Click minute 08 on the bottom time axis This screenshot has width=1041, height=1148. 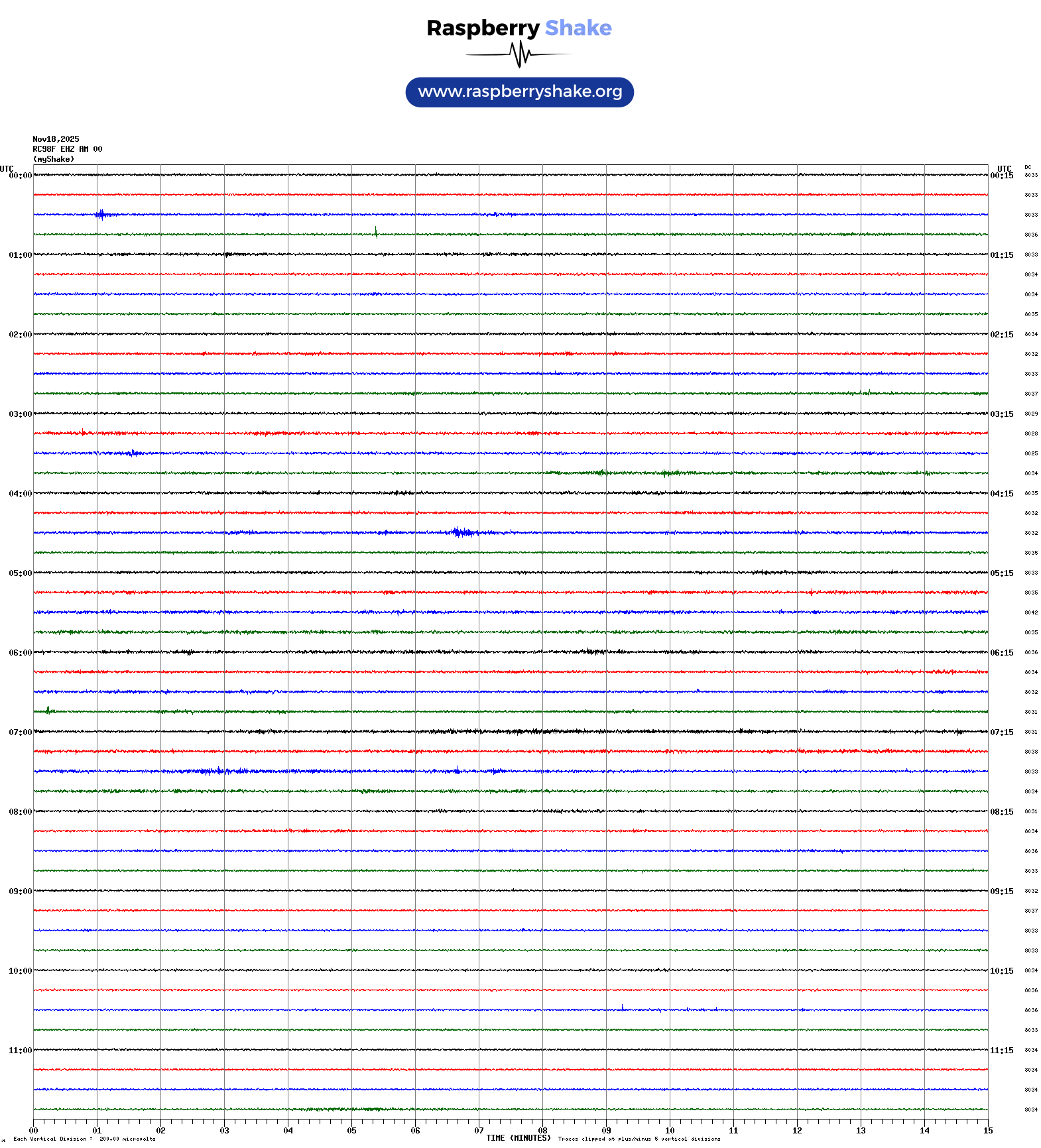coord(542,1131)
